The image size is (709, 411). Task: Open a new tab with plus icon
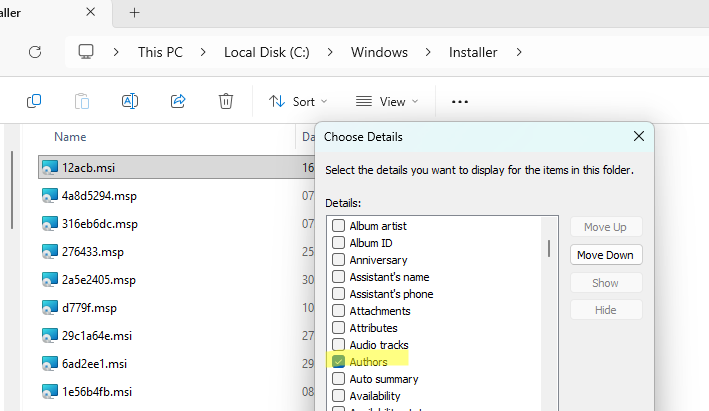[x=134, y=13]
